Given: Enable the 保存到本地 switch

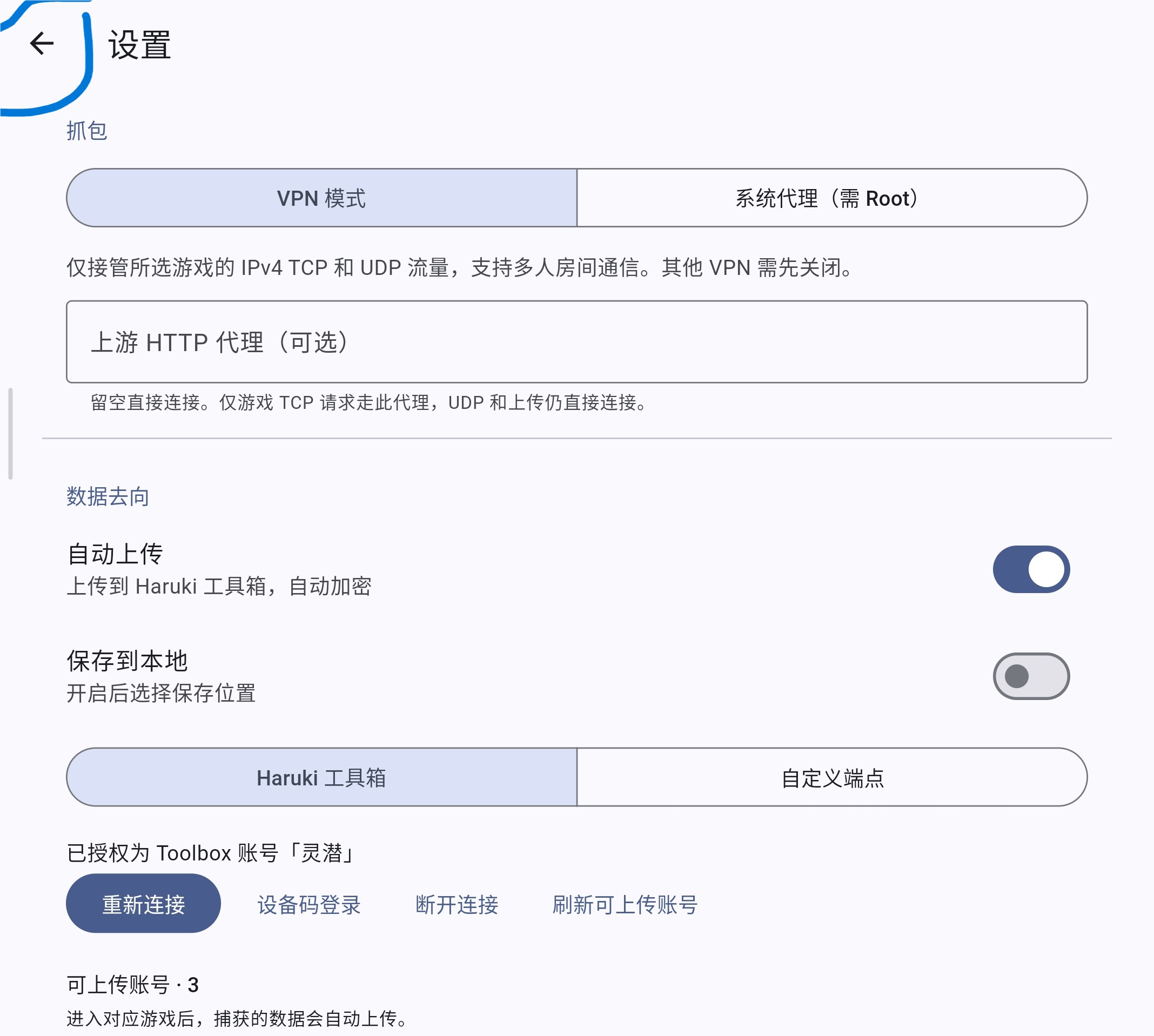Looking at the screenshot, I should [1031, 676].
